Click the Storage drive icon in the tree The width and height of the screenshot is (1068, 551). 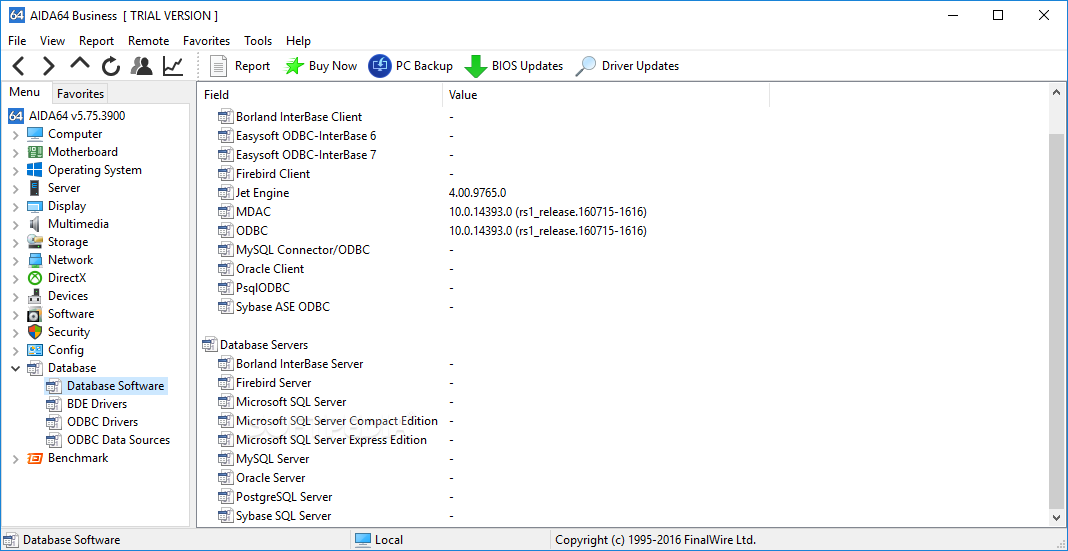click(x=35, y=242)
